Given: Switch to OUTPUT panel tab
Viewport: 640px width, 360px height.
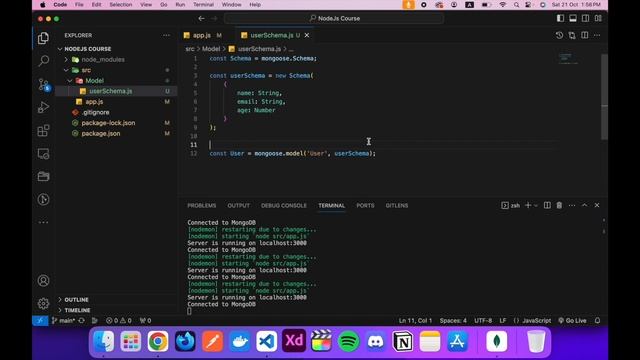Looking at the screenshot, I should point(238,205).
